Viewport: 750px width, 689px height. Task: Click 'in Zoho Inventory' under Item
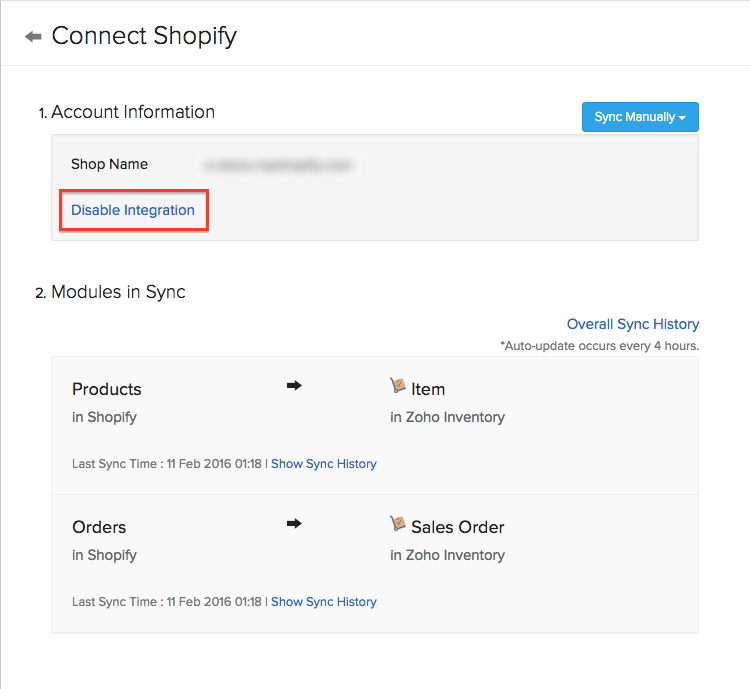447,417
